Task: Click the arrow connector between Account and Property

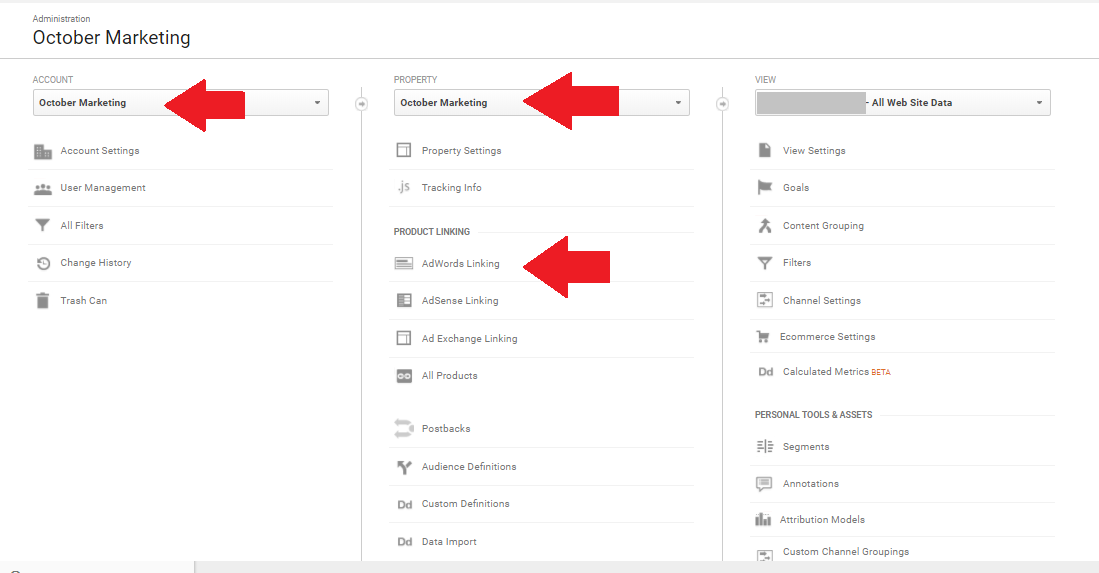Action: (362, 104)
